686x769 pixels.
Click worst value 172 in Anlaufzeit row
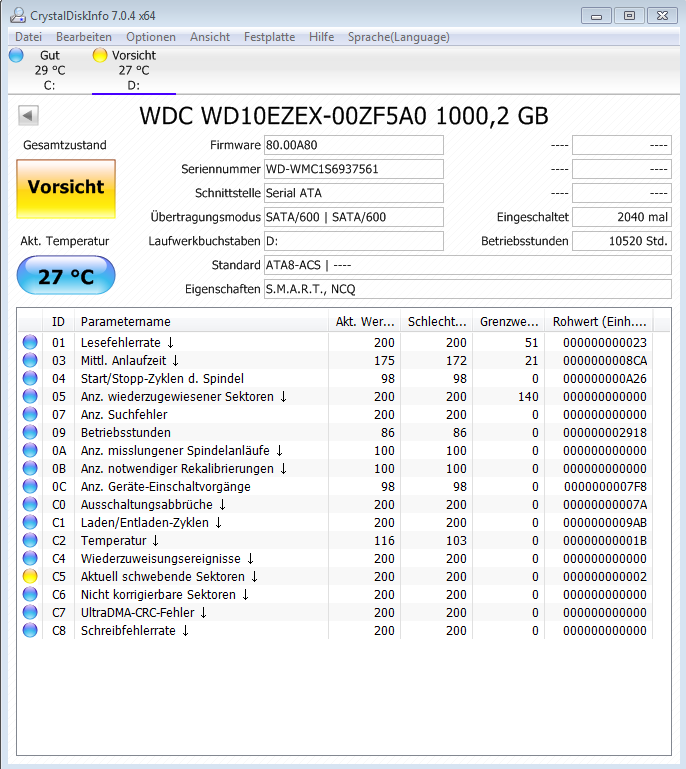(x=456, y=360)
